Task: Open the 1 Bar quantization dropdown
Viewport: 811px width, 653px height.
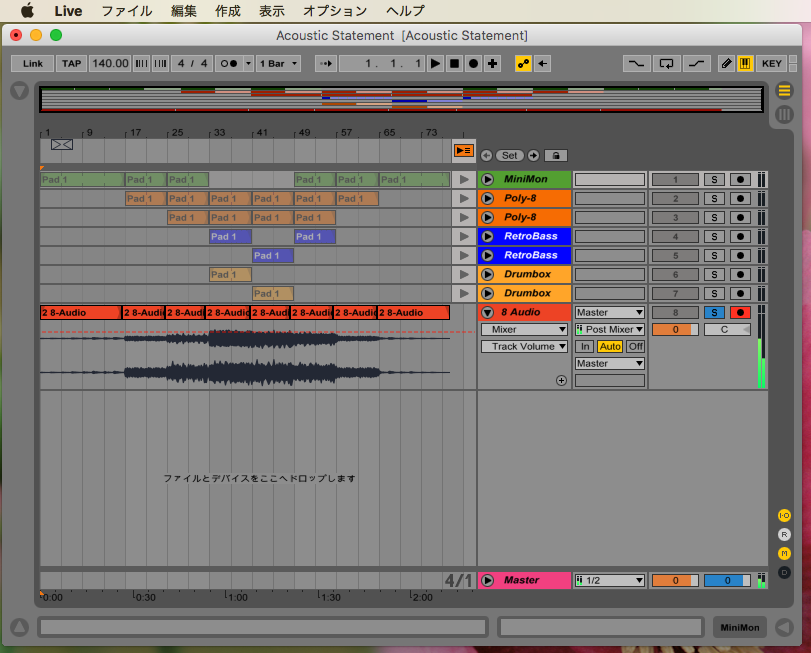Action: pos(278,64)
